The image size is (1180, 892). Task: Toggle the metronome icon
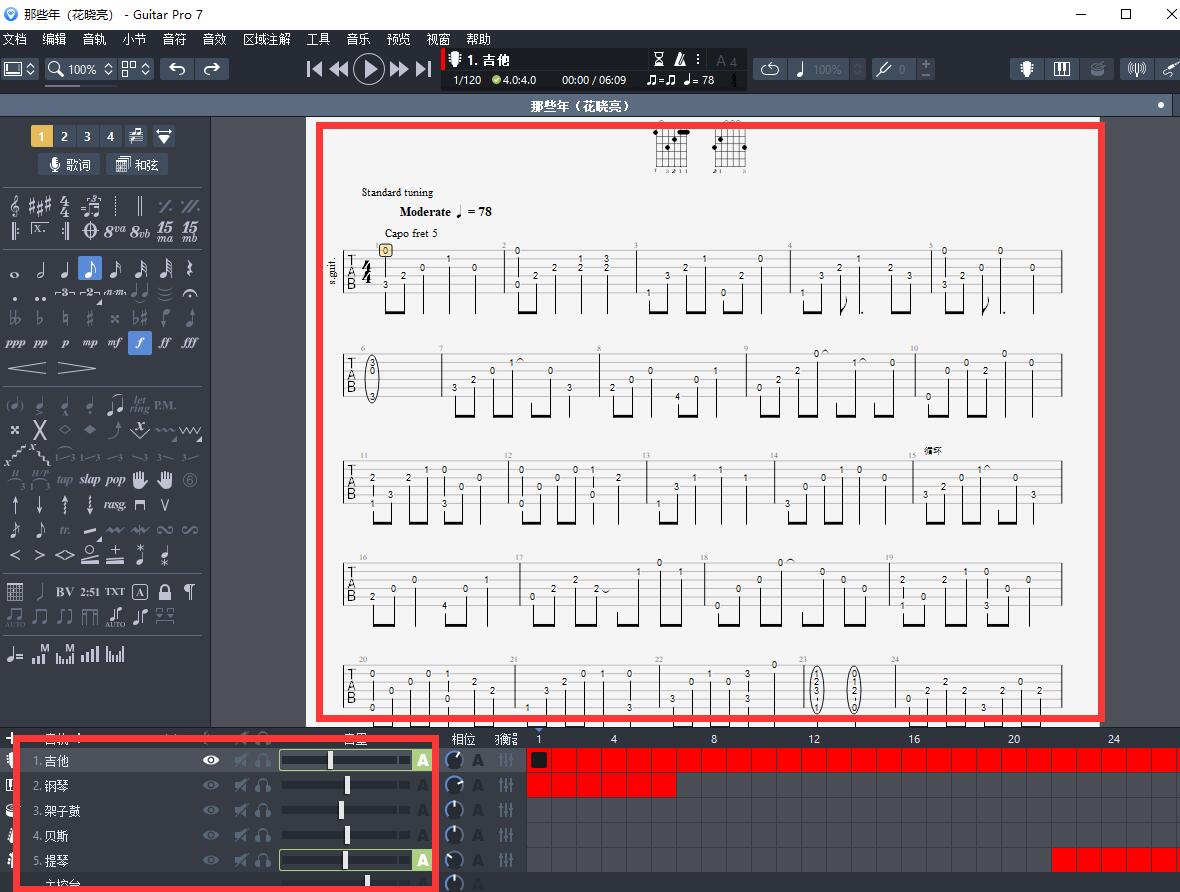point(681,59)
